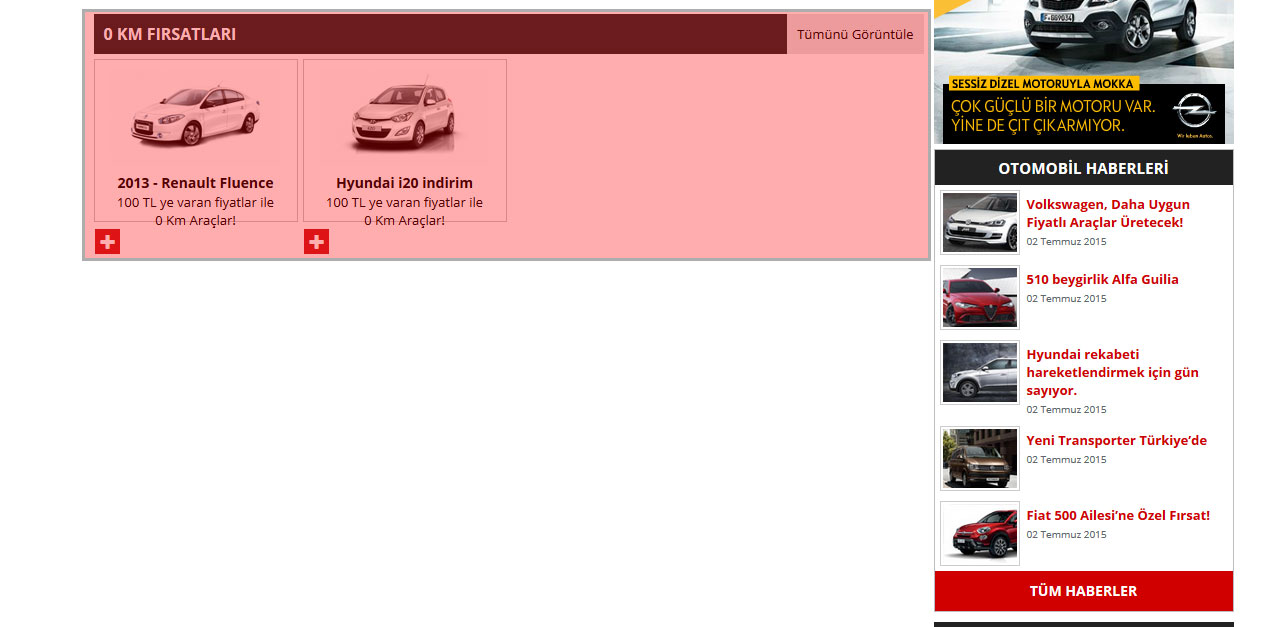Open Fiat 500 Ailesi'ne Özel Fırsat article
1269x627 pixels.
coord(1118,515)
